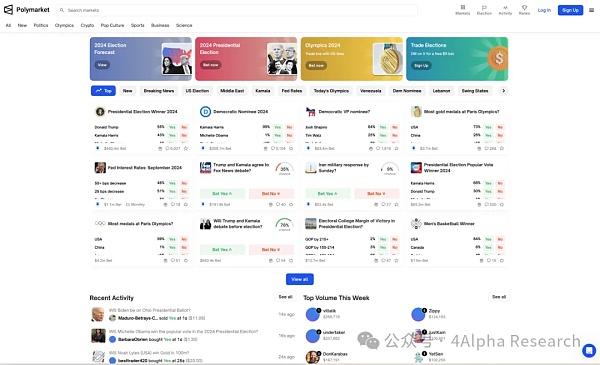Open comments on Iran military response card

point(386,205)
